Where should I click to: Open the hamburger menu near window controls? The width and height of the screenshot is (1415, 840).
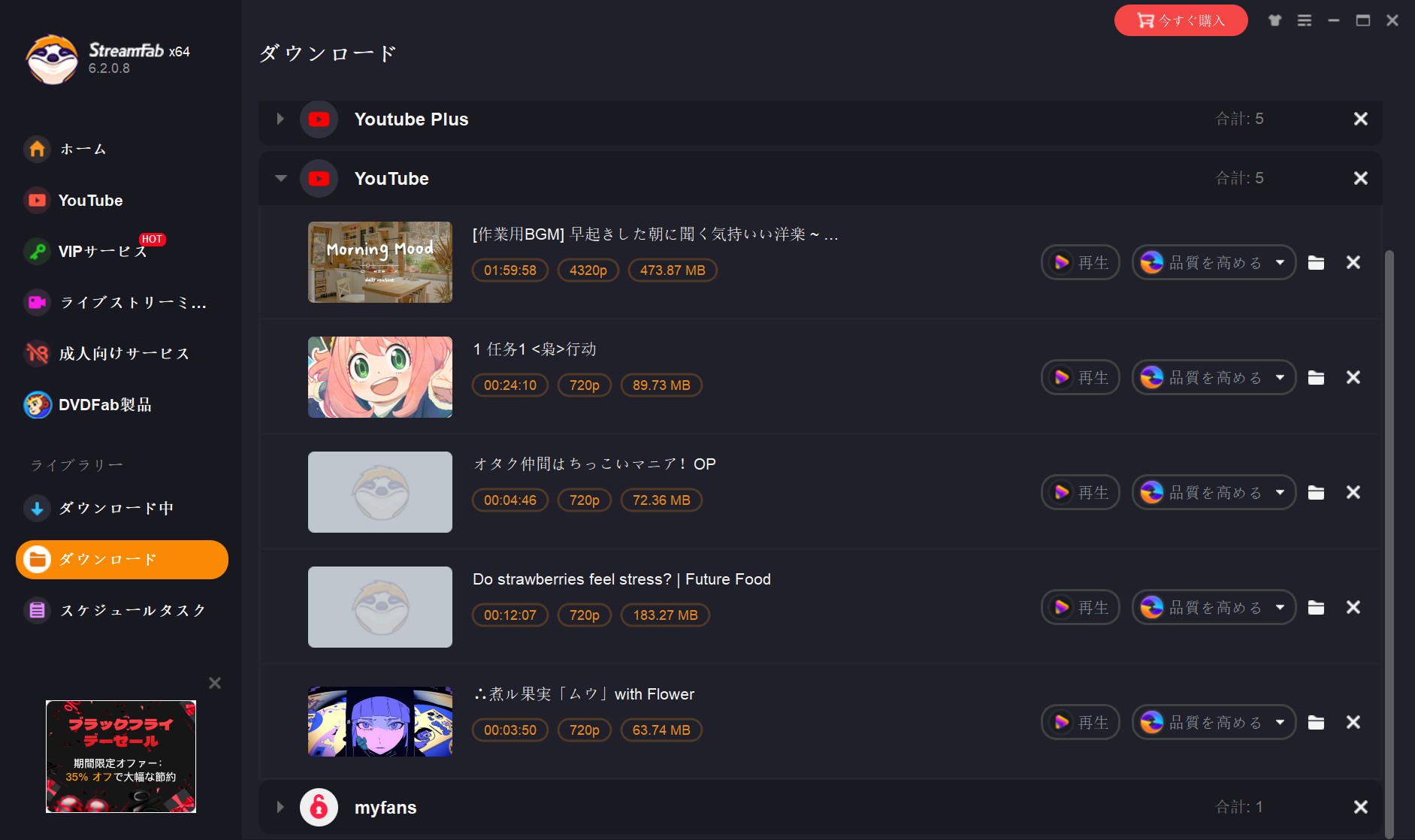[1305, 20]
